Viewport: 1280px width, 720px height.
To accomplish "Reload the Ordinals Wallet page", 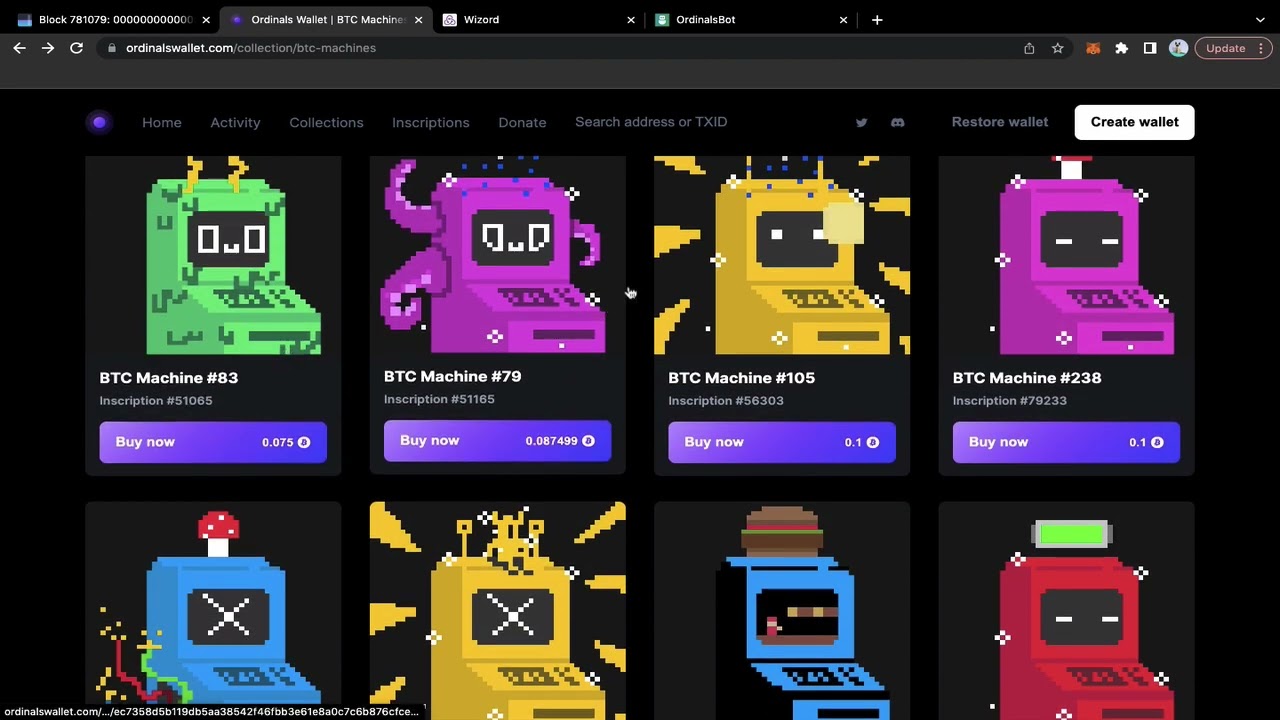I will [76, 48].
